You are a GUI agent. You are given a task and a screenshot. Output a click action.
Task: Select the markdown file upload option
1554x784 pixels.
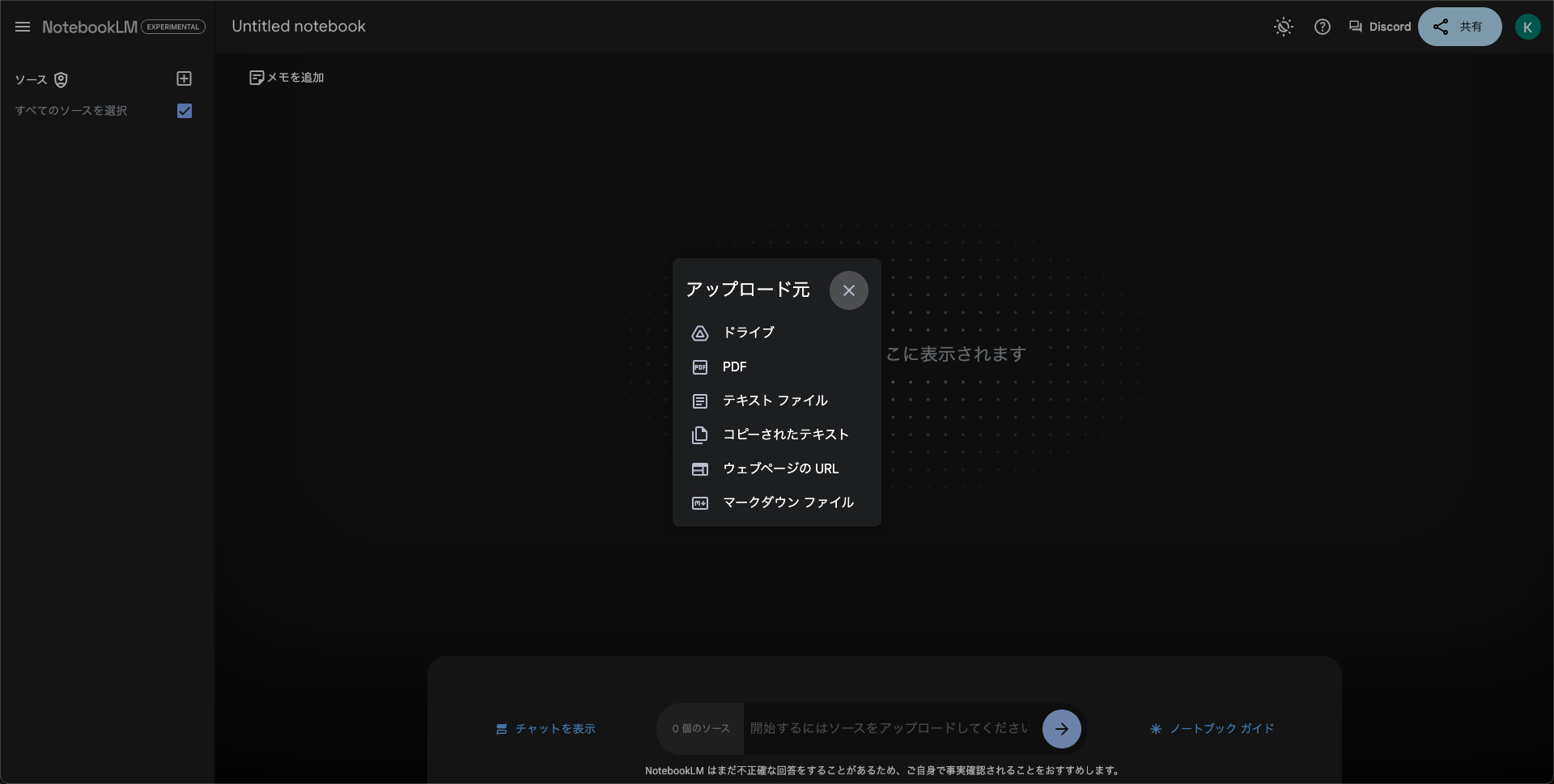pyautogui.click(x=776, y=503)
